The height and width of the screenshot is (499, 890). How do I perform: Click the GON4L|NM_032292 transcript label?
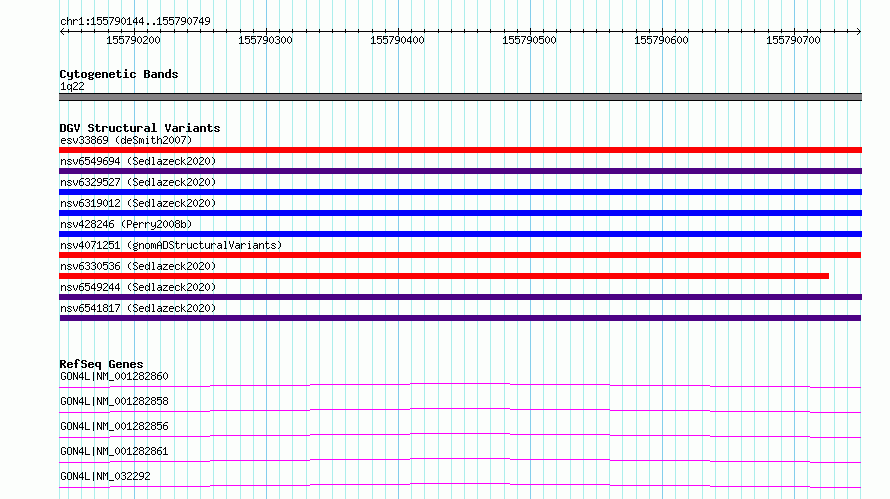[x=105, y=476]
